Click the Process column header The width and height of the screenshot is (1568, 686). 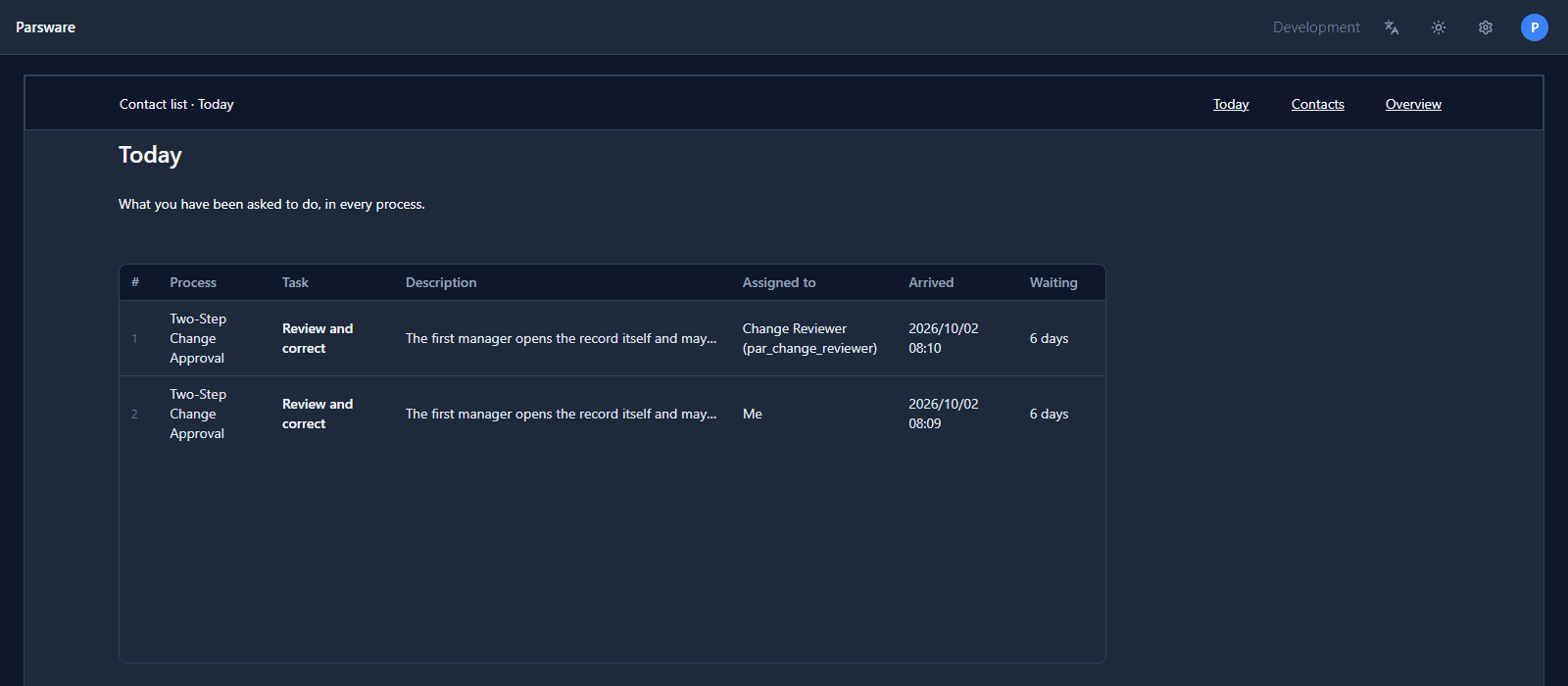click(x=193, y=282)
